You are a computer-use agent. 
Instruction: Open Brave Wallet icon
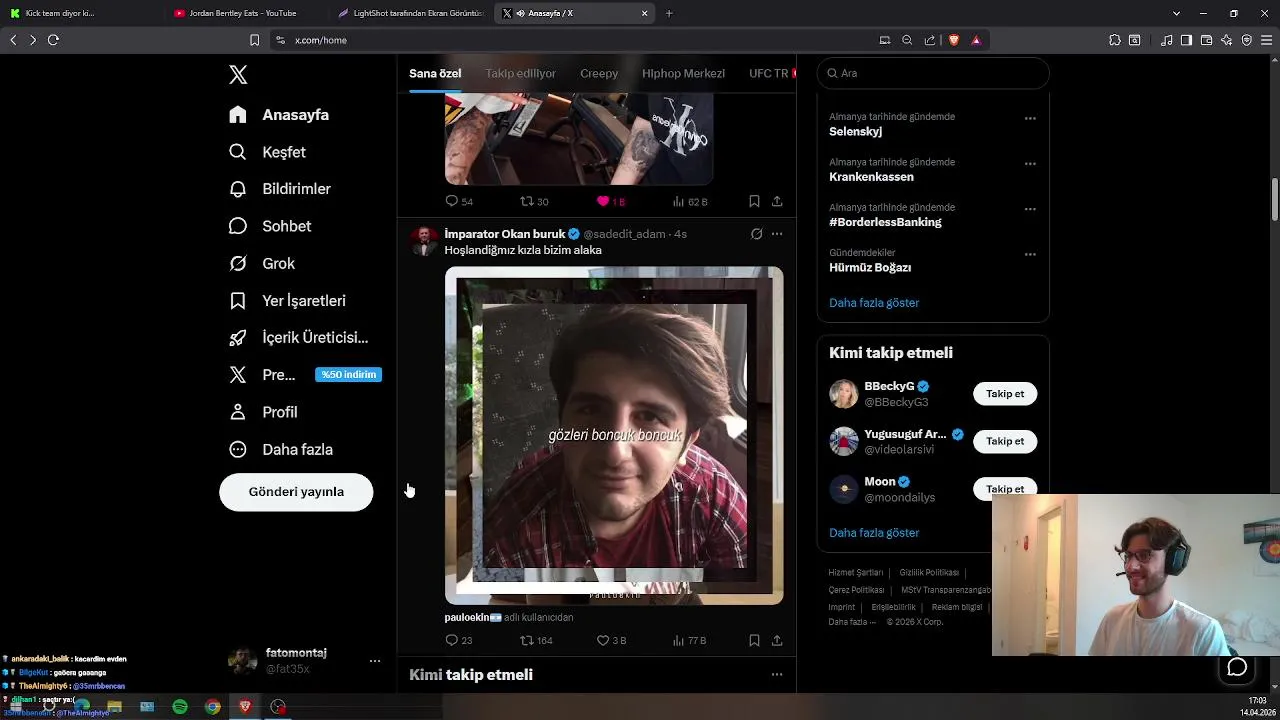(x=1206, y=40)
